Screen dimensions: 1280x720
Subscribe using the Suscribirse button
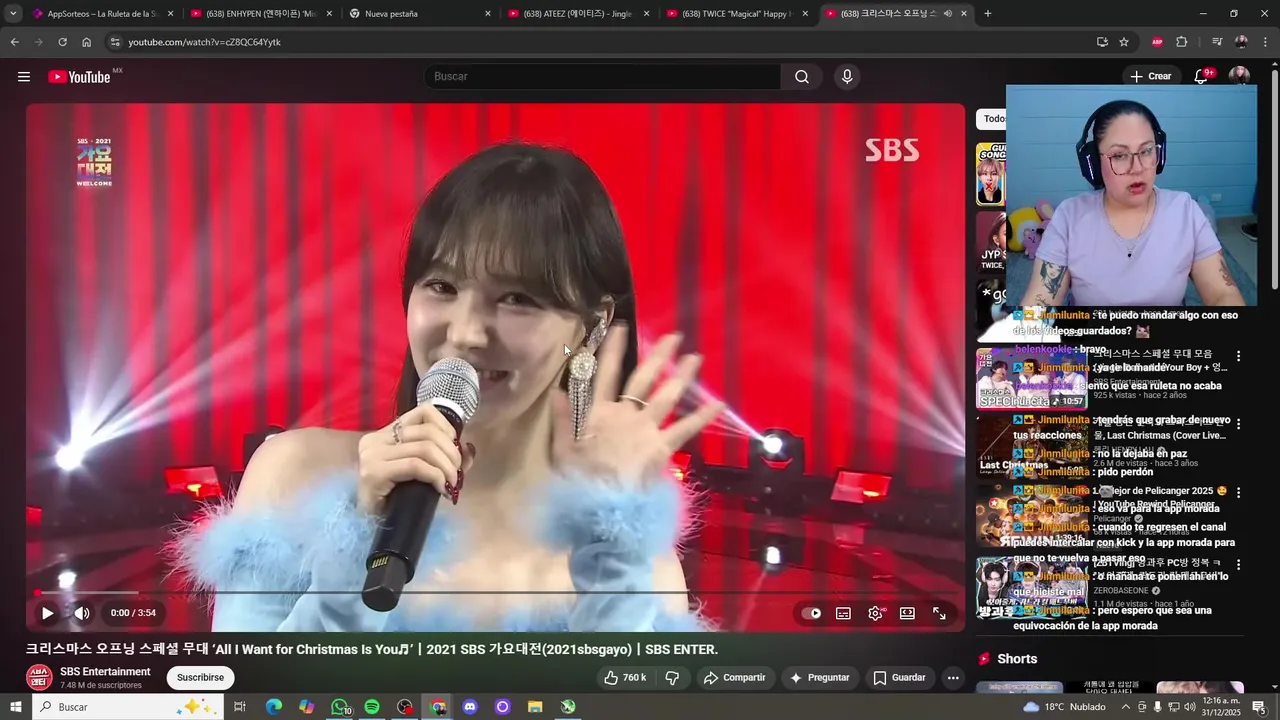coord(200,677)
